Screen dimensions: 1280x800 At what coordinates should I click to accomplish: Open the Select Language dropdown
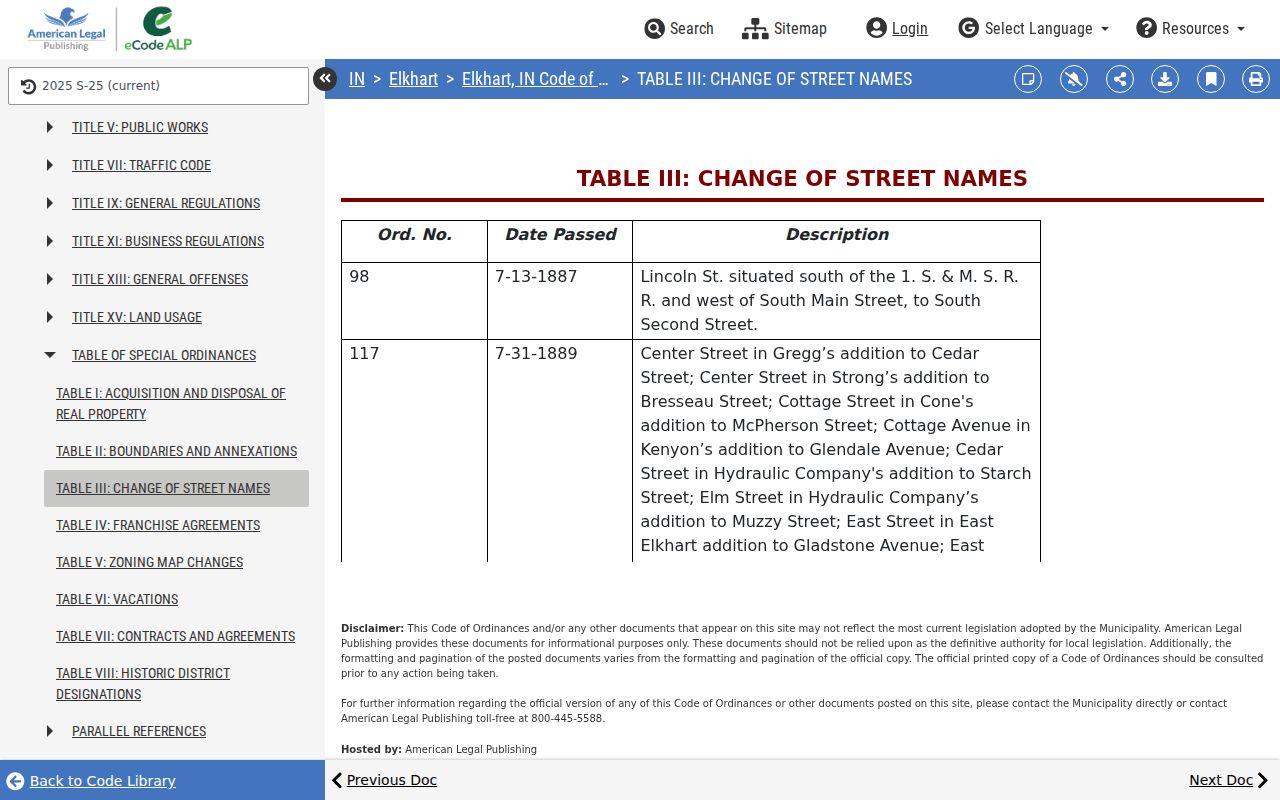tap(1034, 28)
